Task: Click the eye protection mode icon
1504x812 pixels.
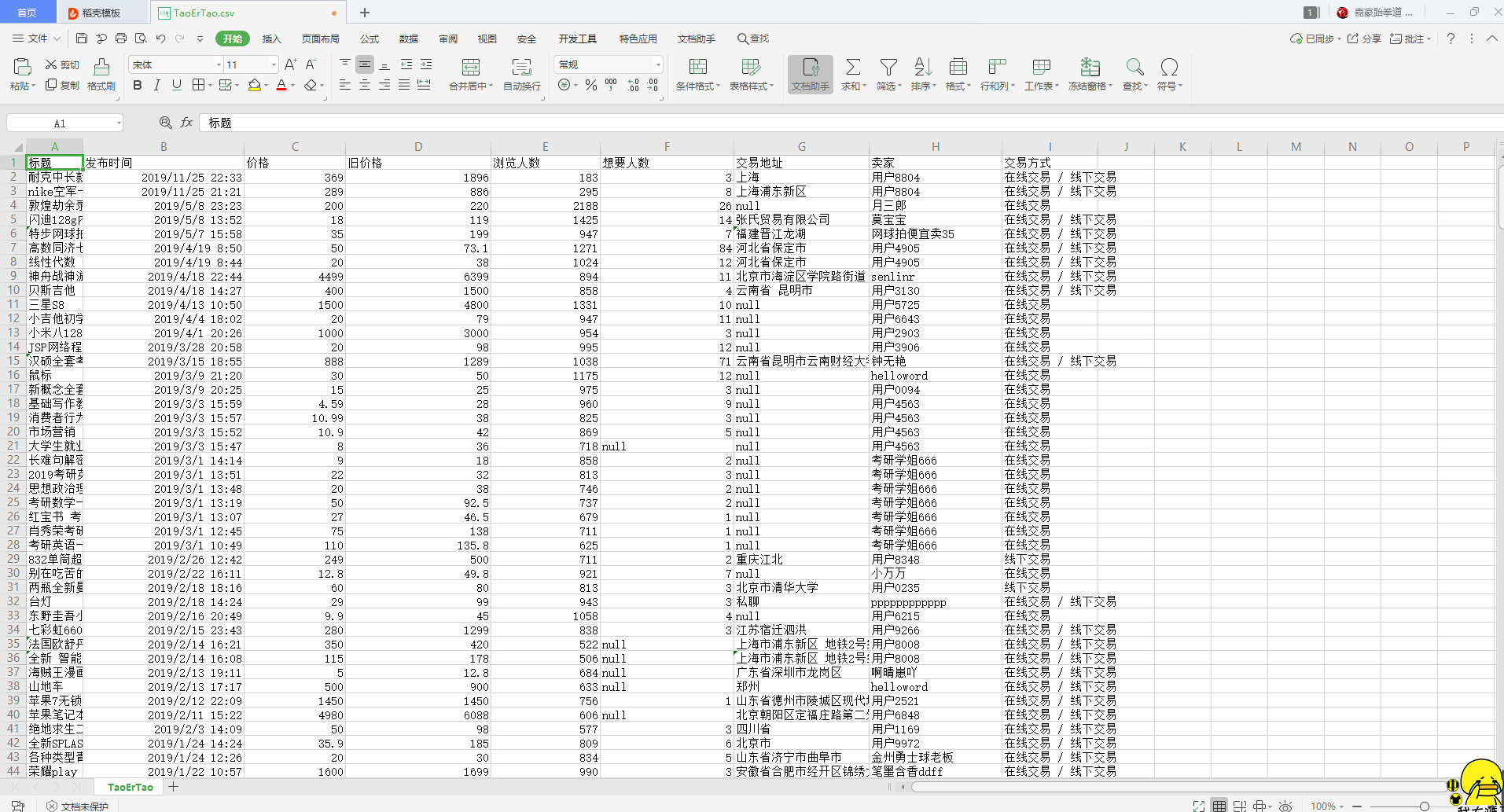Action: point(1285,806)
